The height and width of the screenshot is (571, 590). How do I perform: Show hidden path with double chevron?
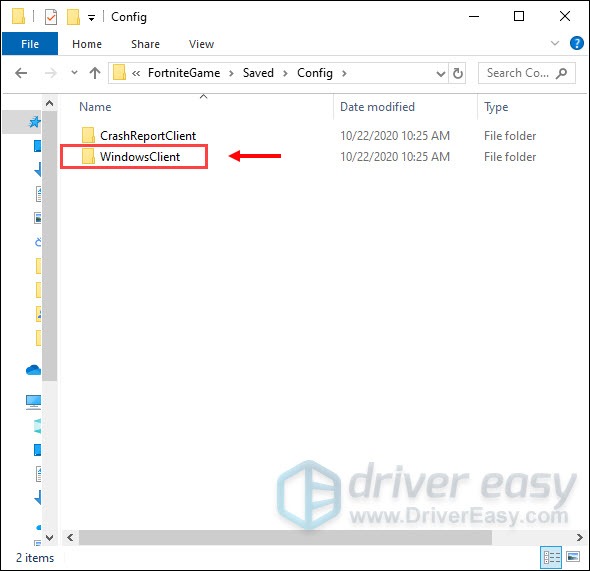tap(136, 73)
